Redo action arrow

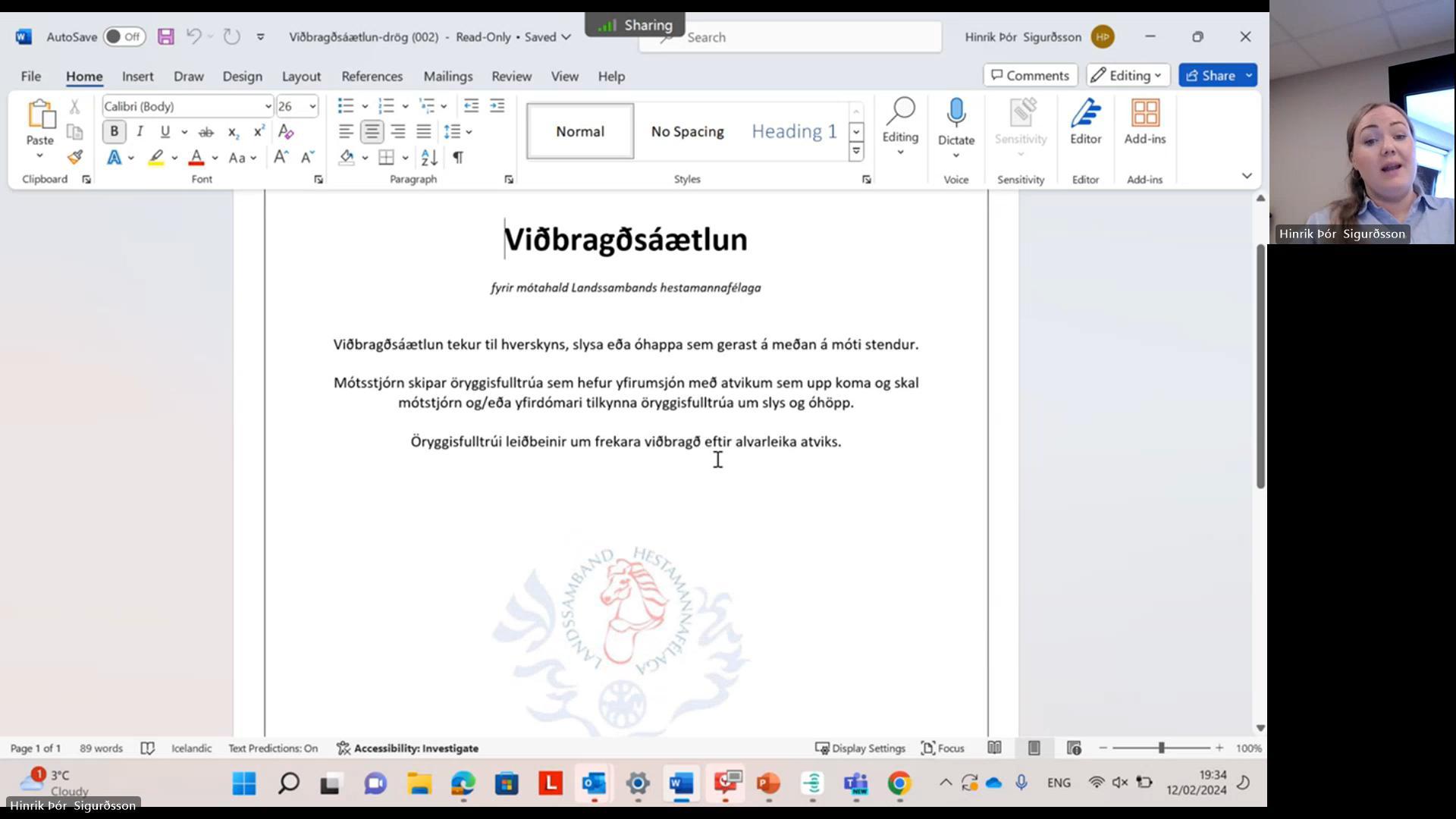232,36
